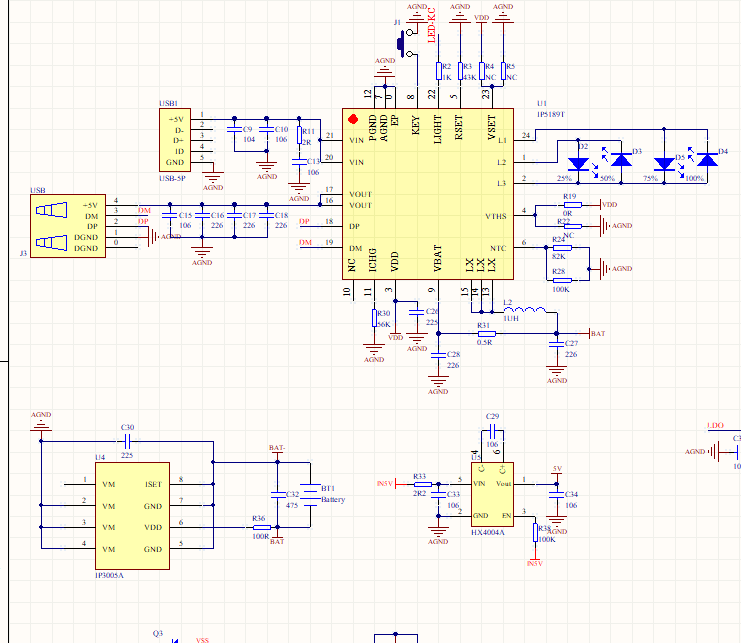Click the J1 push-button switch symbol
Viewport: 741px width, 643px height.
407,43
